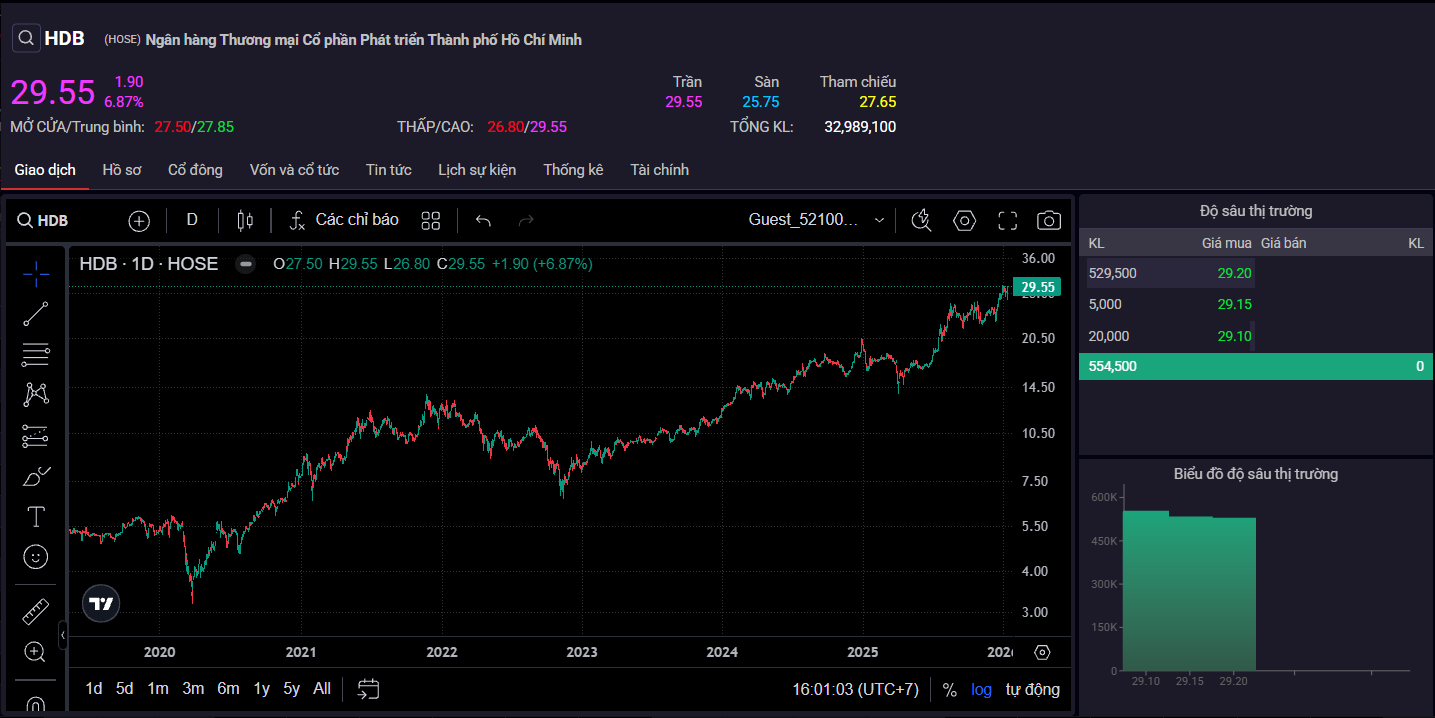Click the 29.10 bar in depth chart
This screenshot has height=718, width=1435.
(x=1145, y=590)
